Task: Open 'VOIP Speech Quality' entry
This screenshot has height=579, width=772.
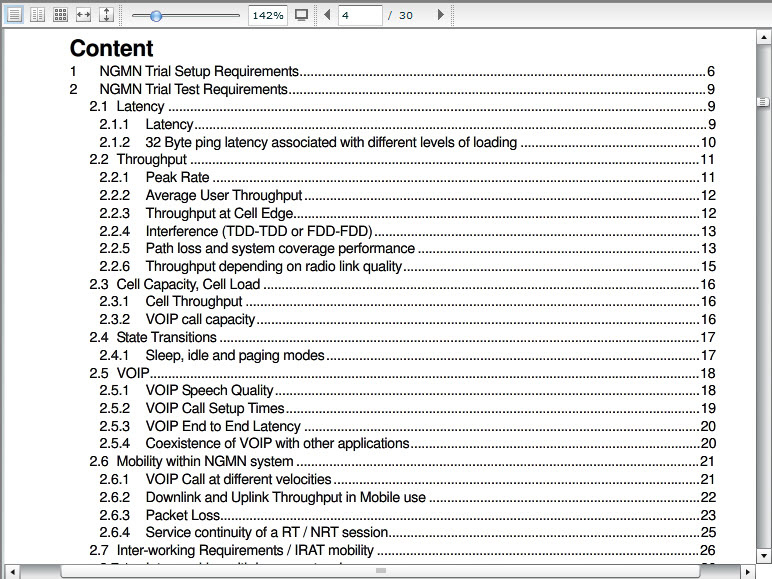Action: point(407,390)
